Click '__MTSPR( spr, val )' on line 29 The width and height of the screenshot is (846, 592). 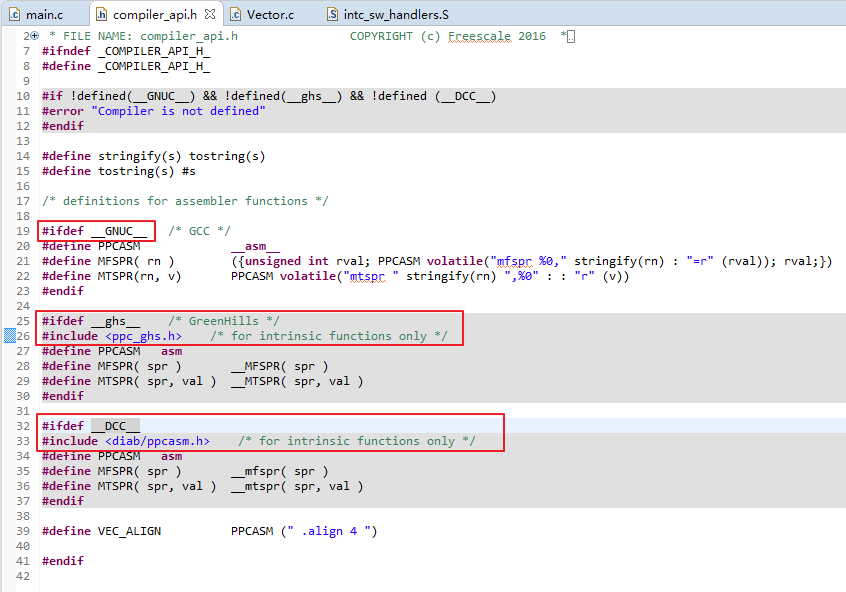click(297, 381)
